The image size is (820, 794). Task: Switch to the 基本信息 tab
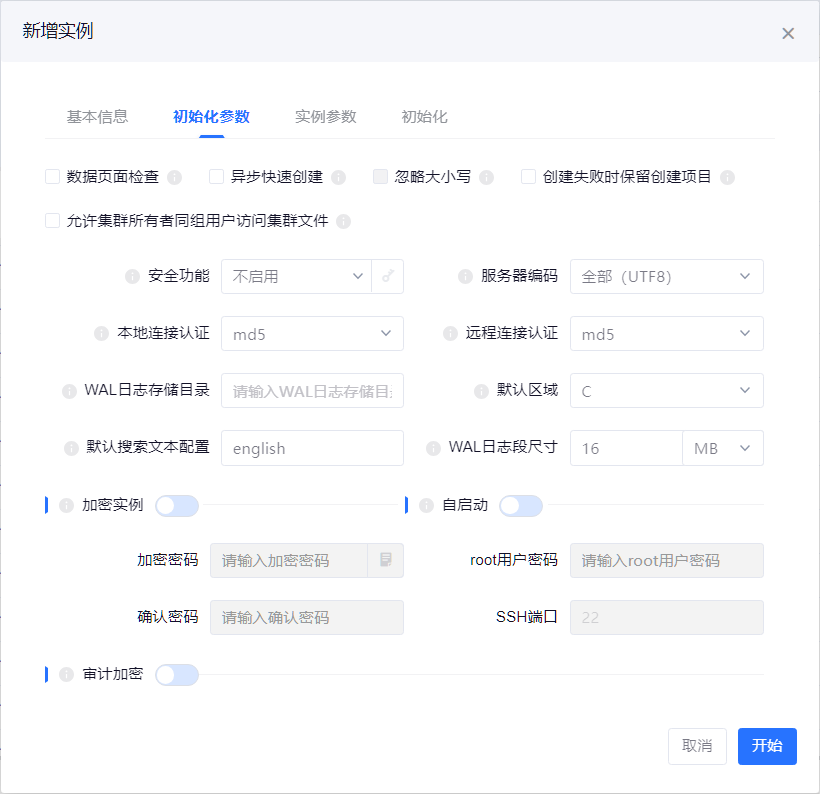tap(97, 117)
